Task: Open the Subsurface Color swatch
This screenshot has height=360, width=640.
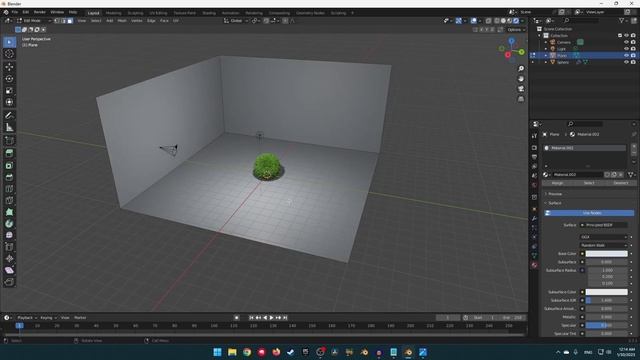Action: coord(607,292)
